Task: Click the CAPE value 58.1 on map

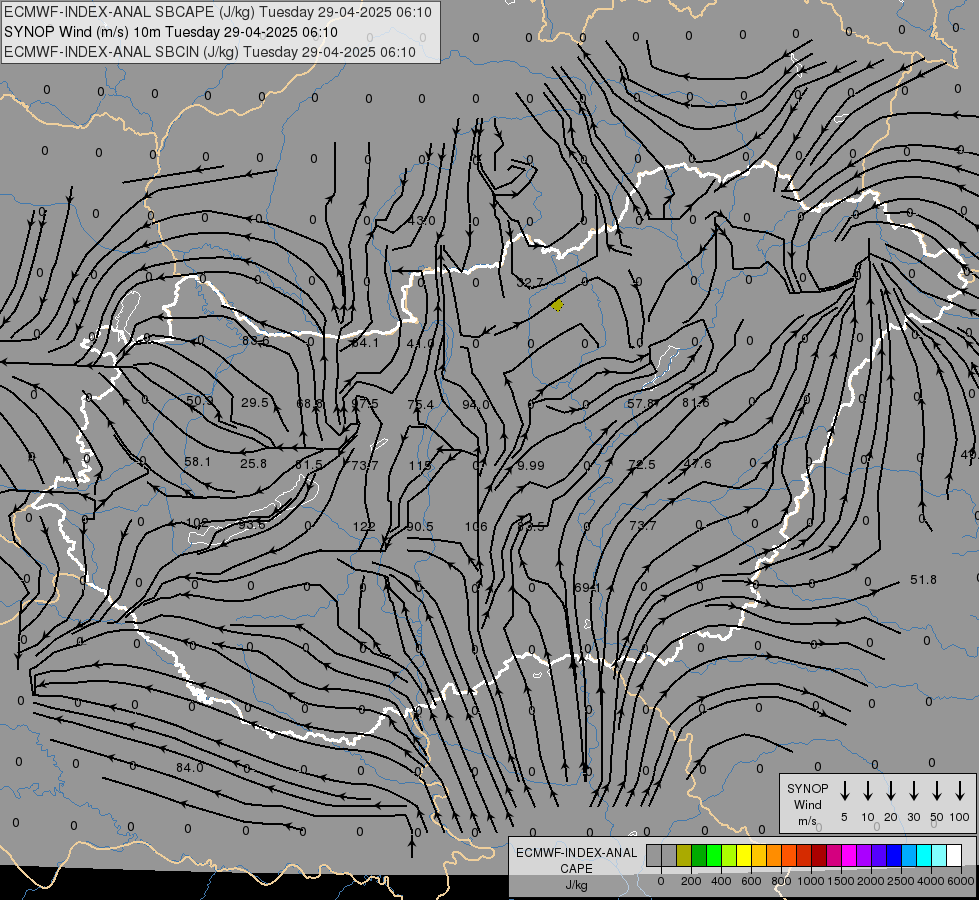Action: (198, 462)
